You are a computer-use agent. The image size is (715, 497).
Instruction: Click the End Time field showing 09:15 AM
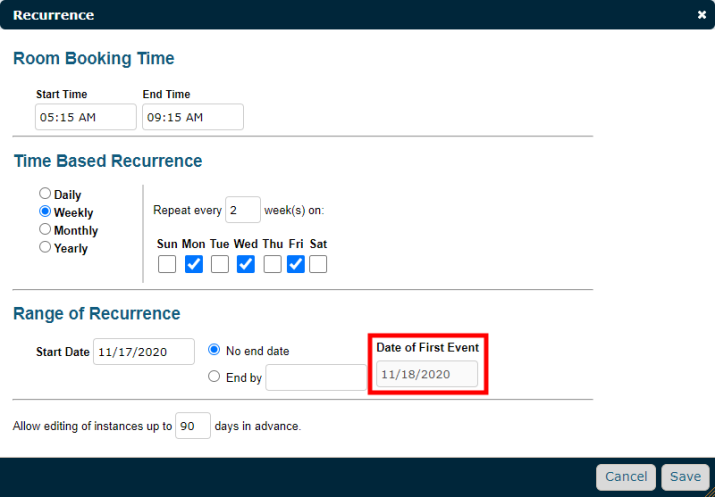click(193, 117)
